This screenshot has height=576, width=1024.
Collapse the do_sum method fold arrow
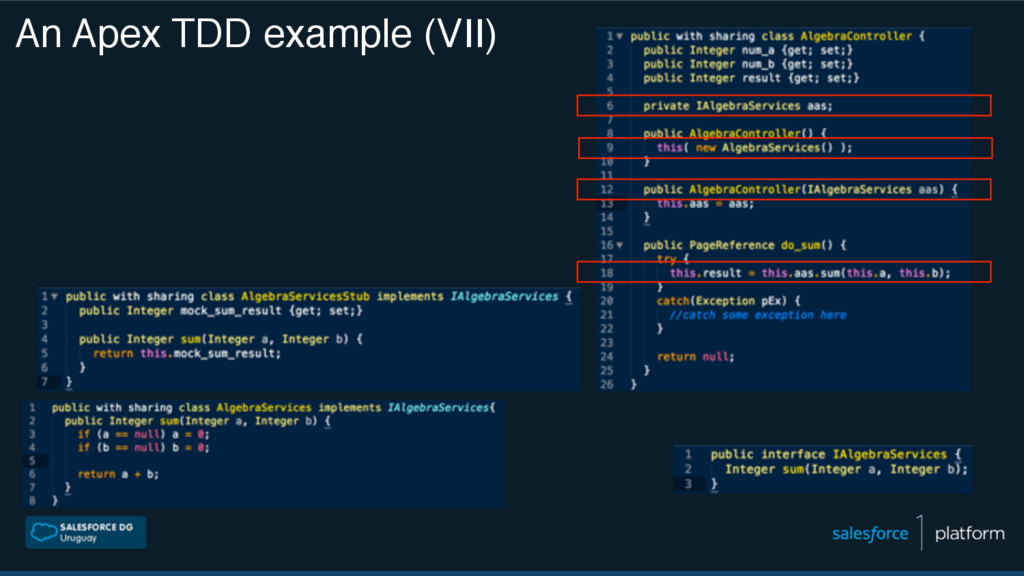(x=619, y=246)
